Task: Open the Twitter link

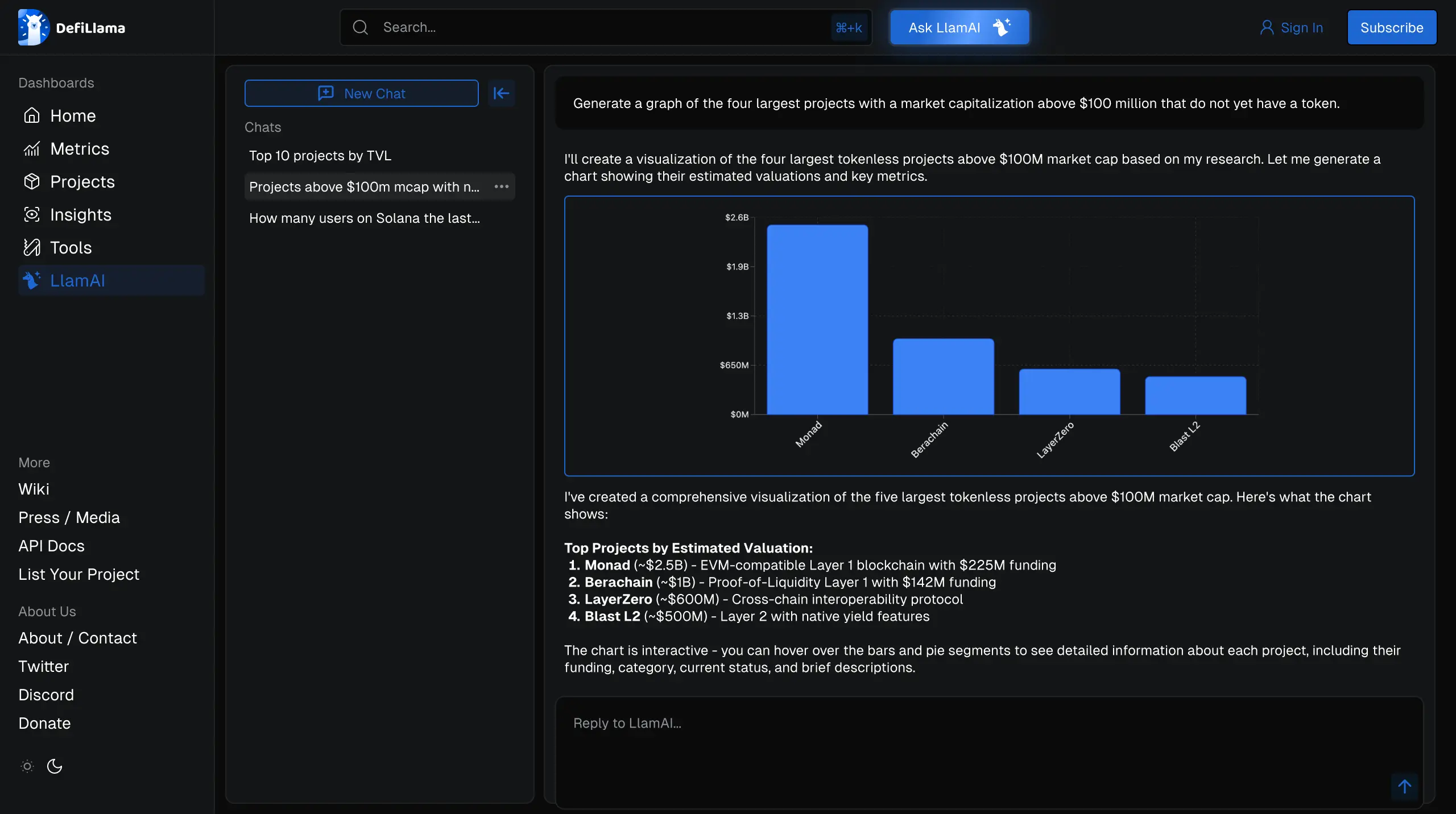Action: [x=43, y=666]
